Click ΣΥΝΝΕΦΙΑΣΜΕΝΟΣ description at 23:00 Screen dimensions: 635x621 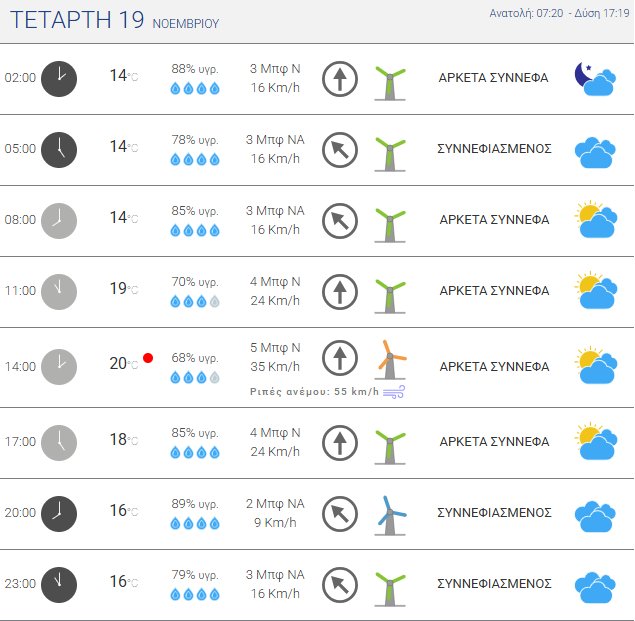click(495, 583)
